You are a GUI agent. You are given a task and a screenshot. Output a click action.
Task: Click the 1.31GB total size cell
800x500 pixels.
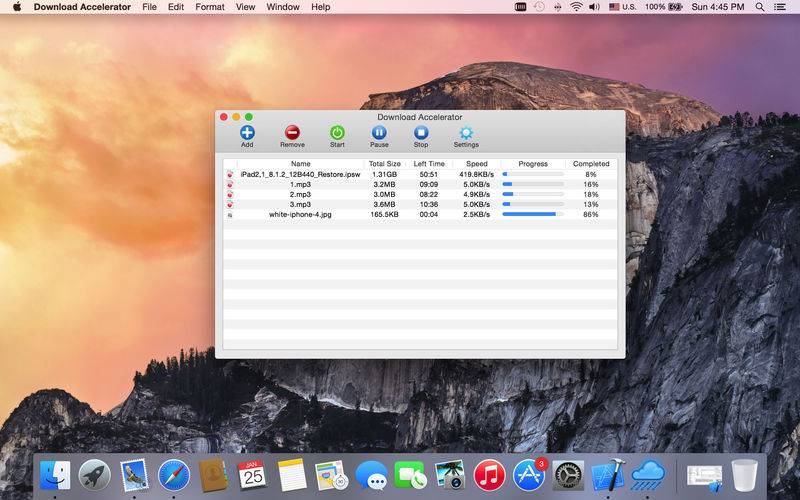click(385, 174)
